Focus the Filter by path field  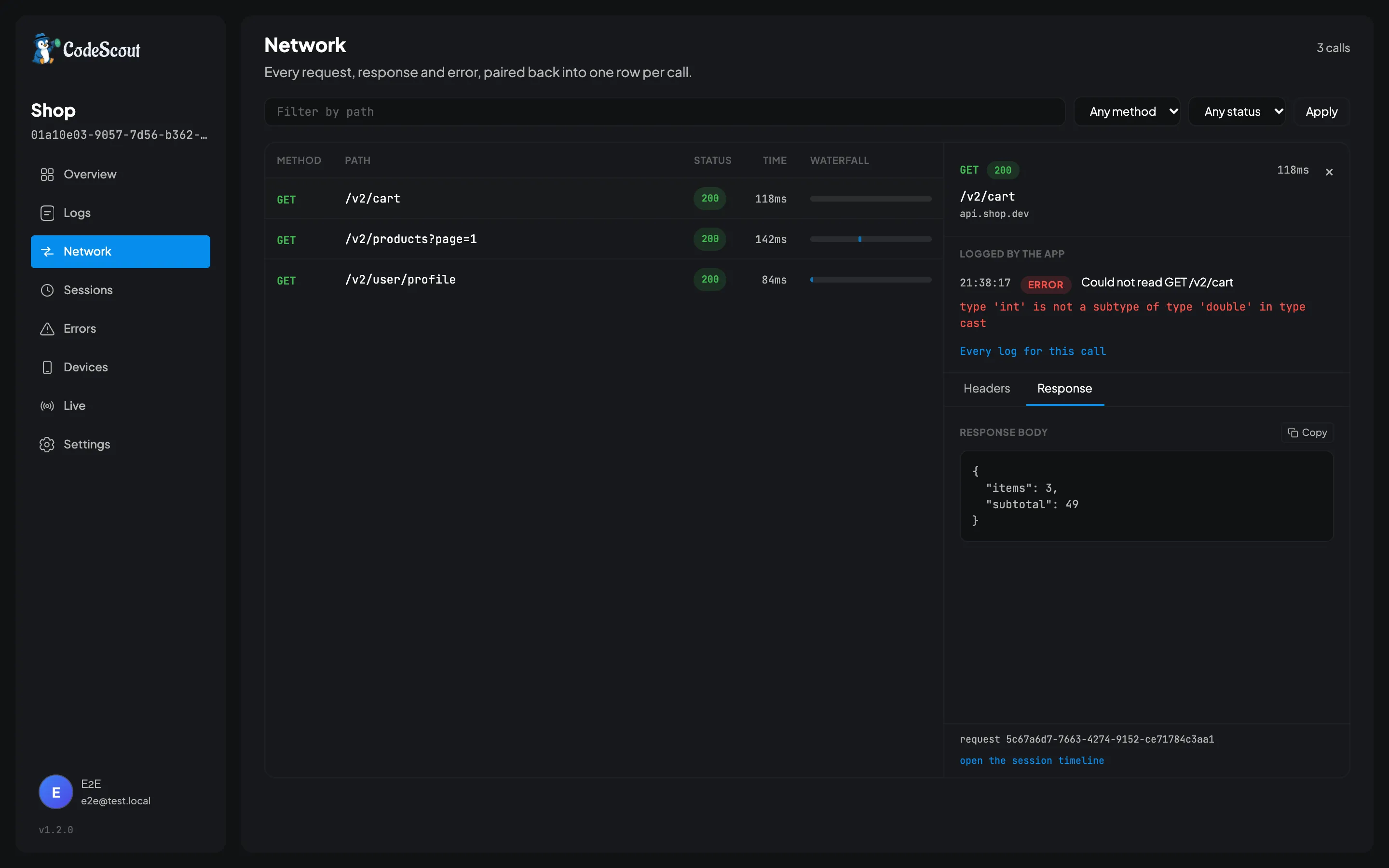click(x=665, y=111)
